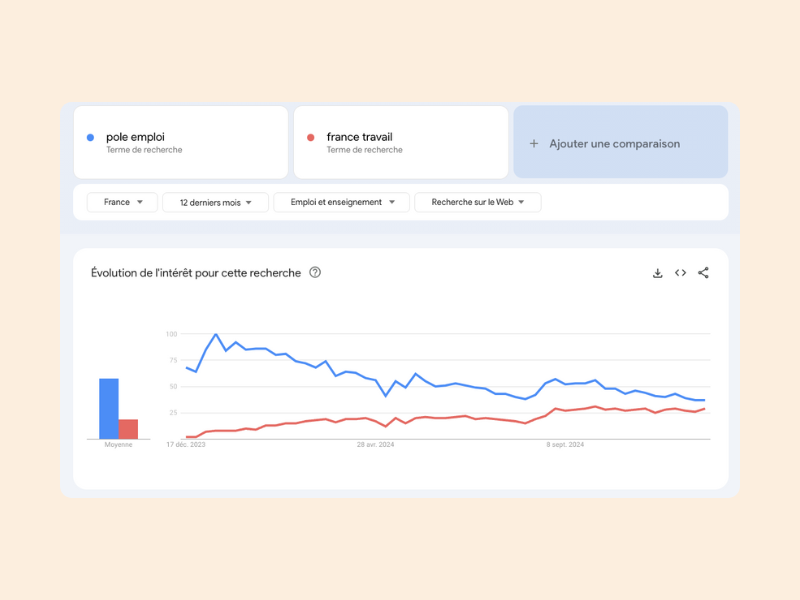Image resolution: width=800 pixels, height=600 pixels.
Task: Toggle the pole emploi search term card
Action: click(180, 141)
